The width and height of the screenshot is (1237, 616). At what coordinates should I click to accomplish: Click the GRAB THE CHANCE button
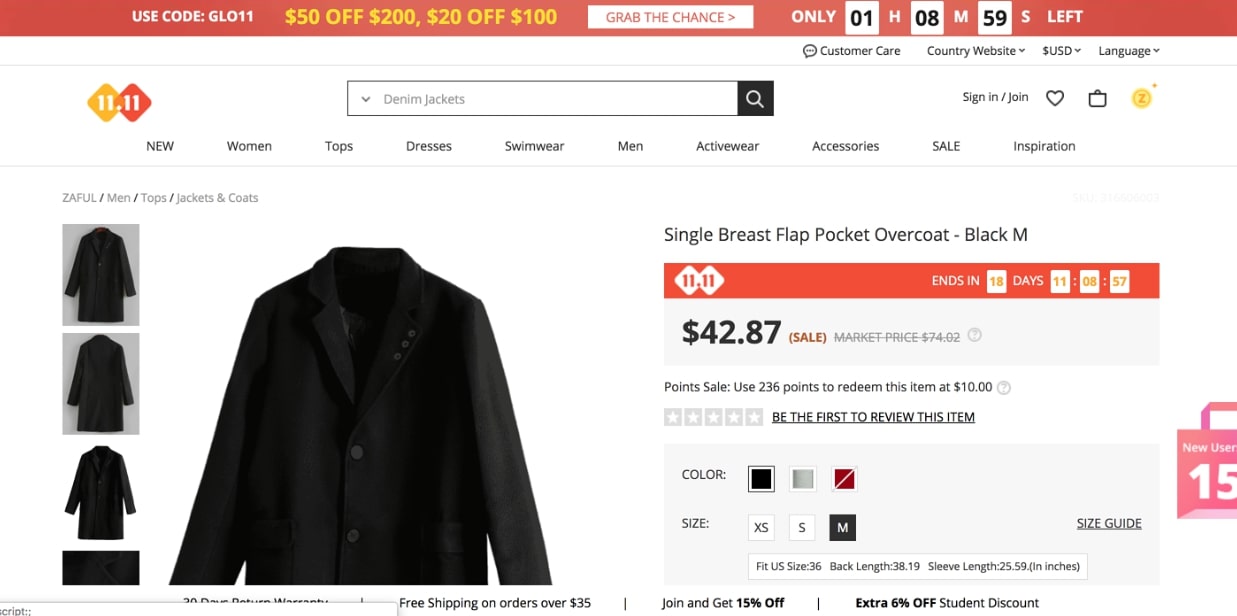coord(671,17)
